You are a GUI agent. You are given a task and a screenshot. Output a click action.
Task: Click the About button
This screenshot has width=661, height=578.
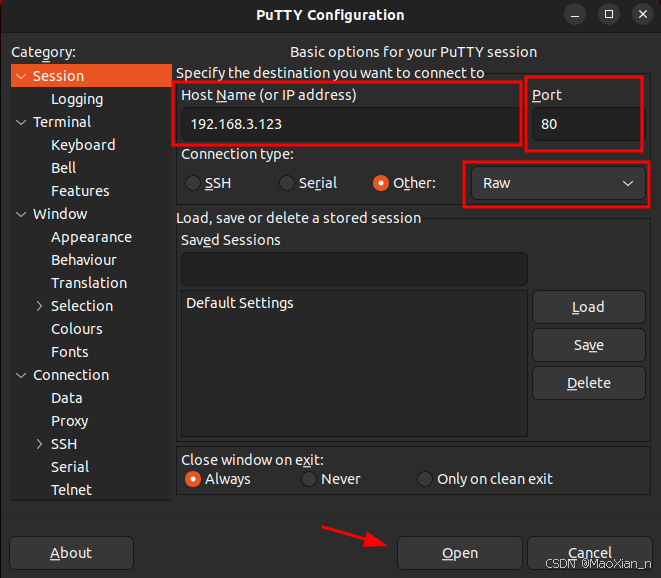pyautogui.click(x=71, y=553)
